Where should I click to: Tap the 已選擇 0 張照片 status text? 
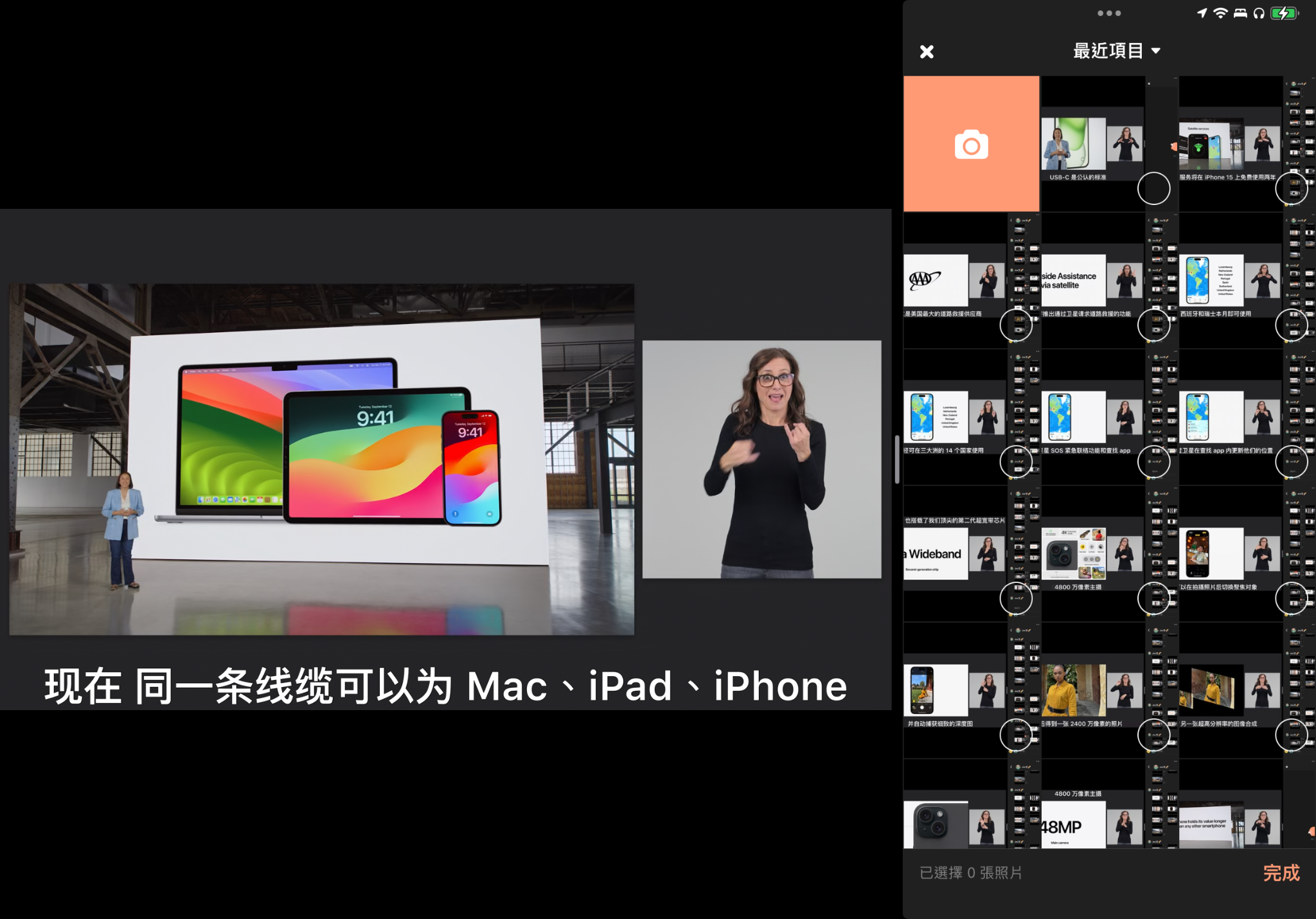(x=970, y=873)
